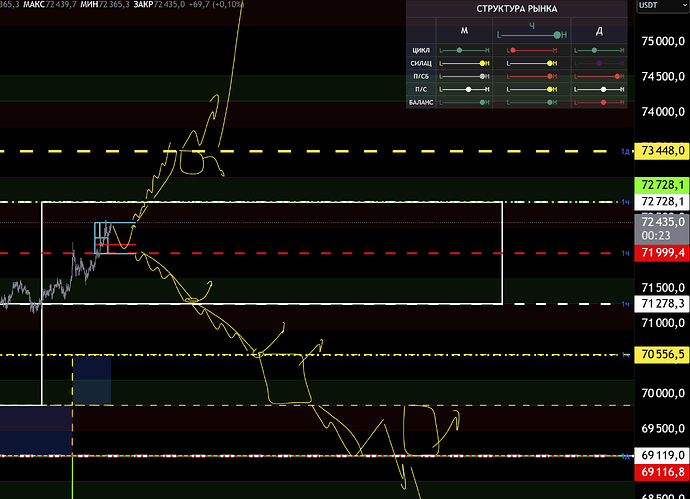Click the yellow 73 448,0 price label

tap(661, 150)
